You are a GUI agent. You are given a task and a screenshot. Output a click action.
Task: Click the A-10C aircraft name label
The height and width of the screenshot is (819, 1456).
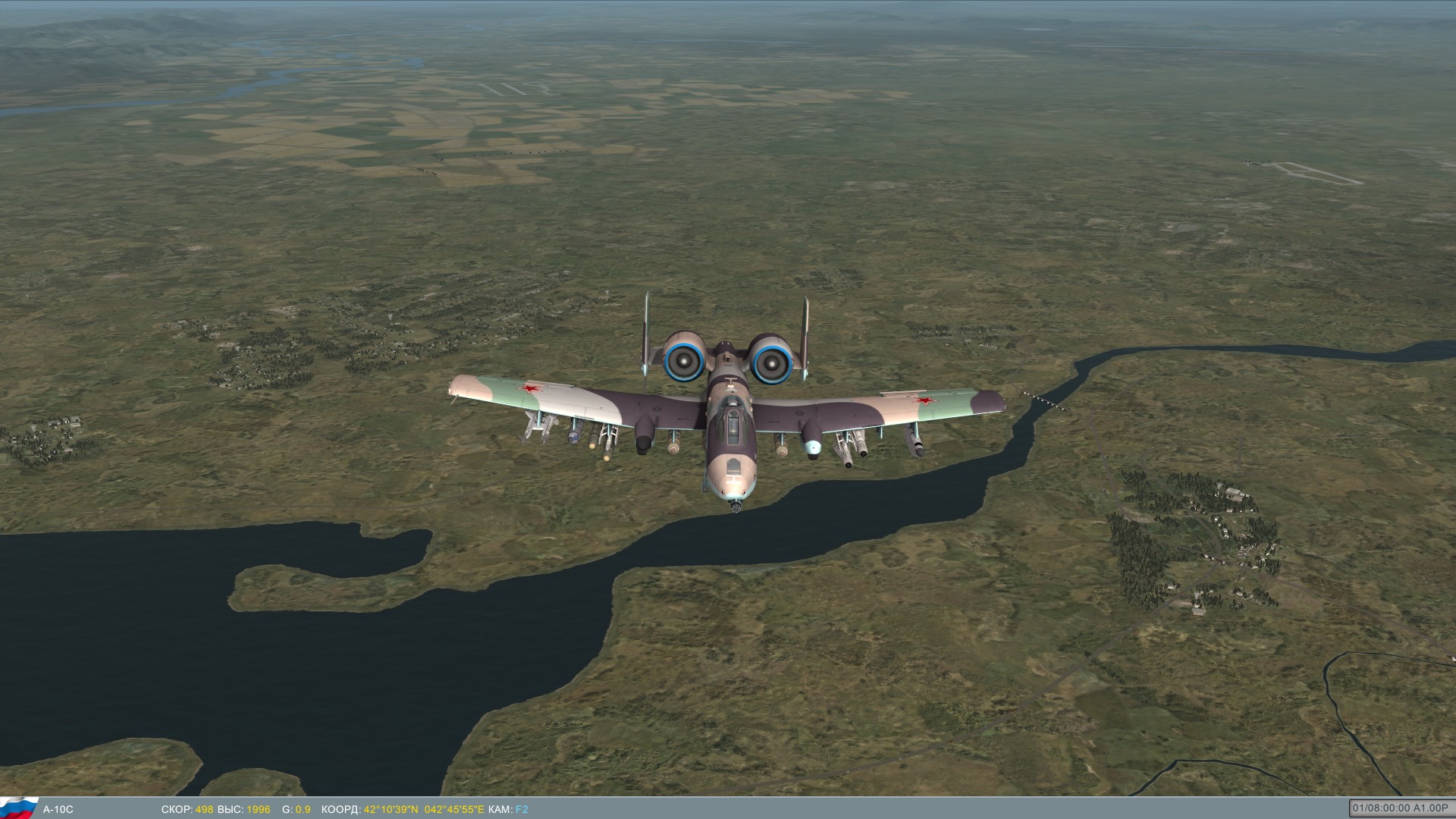[x=58, y=809]
